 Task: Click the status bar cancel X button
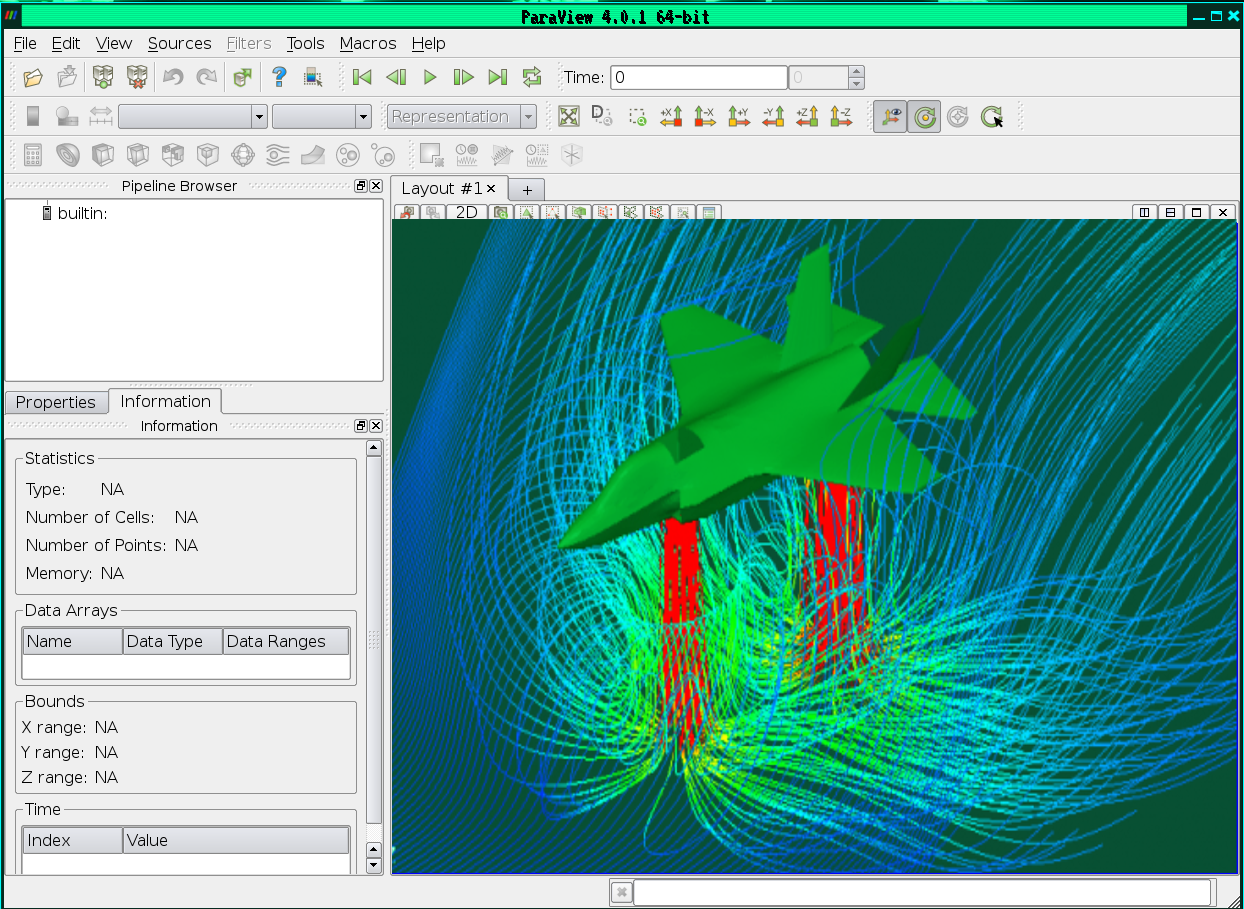[x=621, y=892]
